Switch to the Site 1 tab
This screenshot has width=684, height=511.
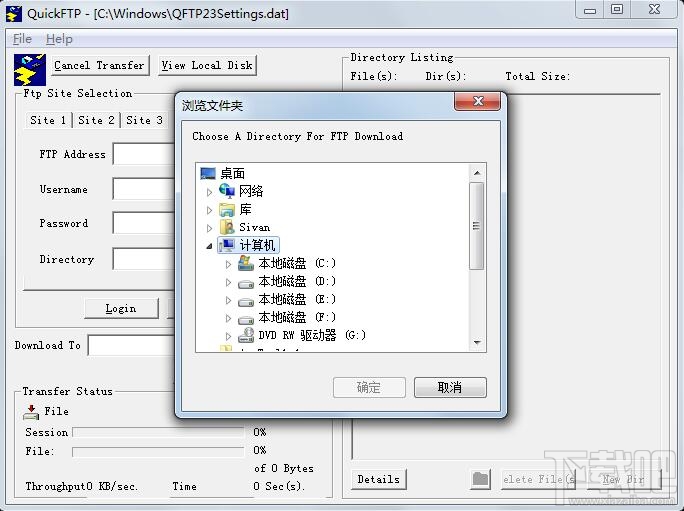tap(48, 120)
